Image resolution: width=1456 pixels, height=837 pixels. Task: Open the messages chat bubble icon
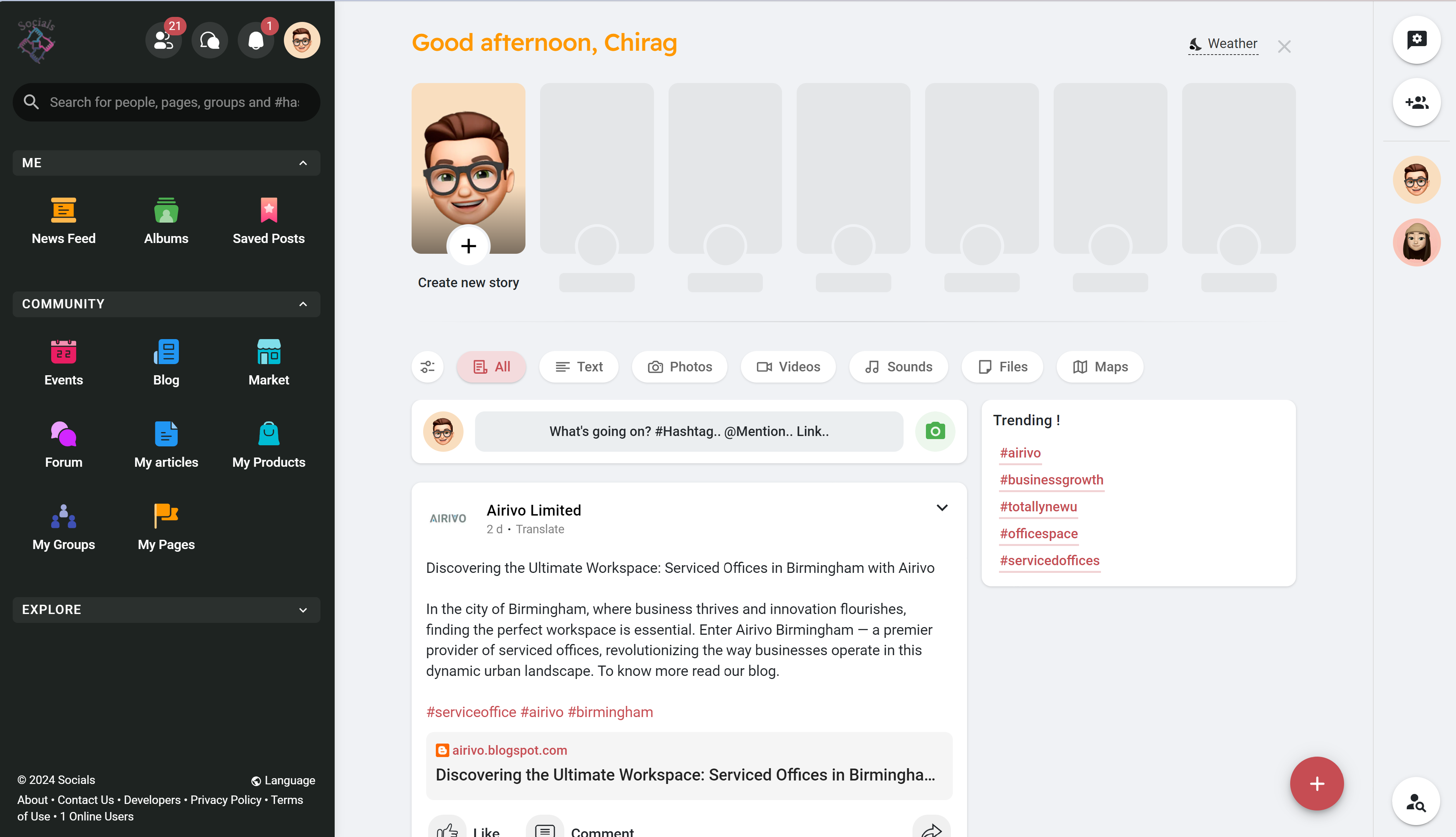pyautogui.click(x=210, y=40)
